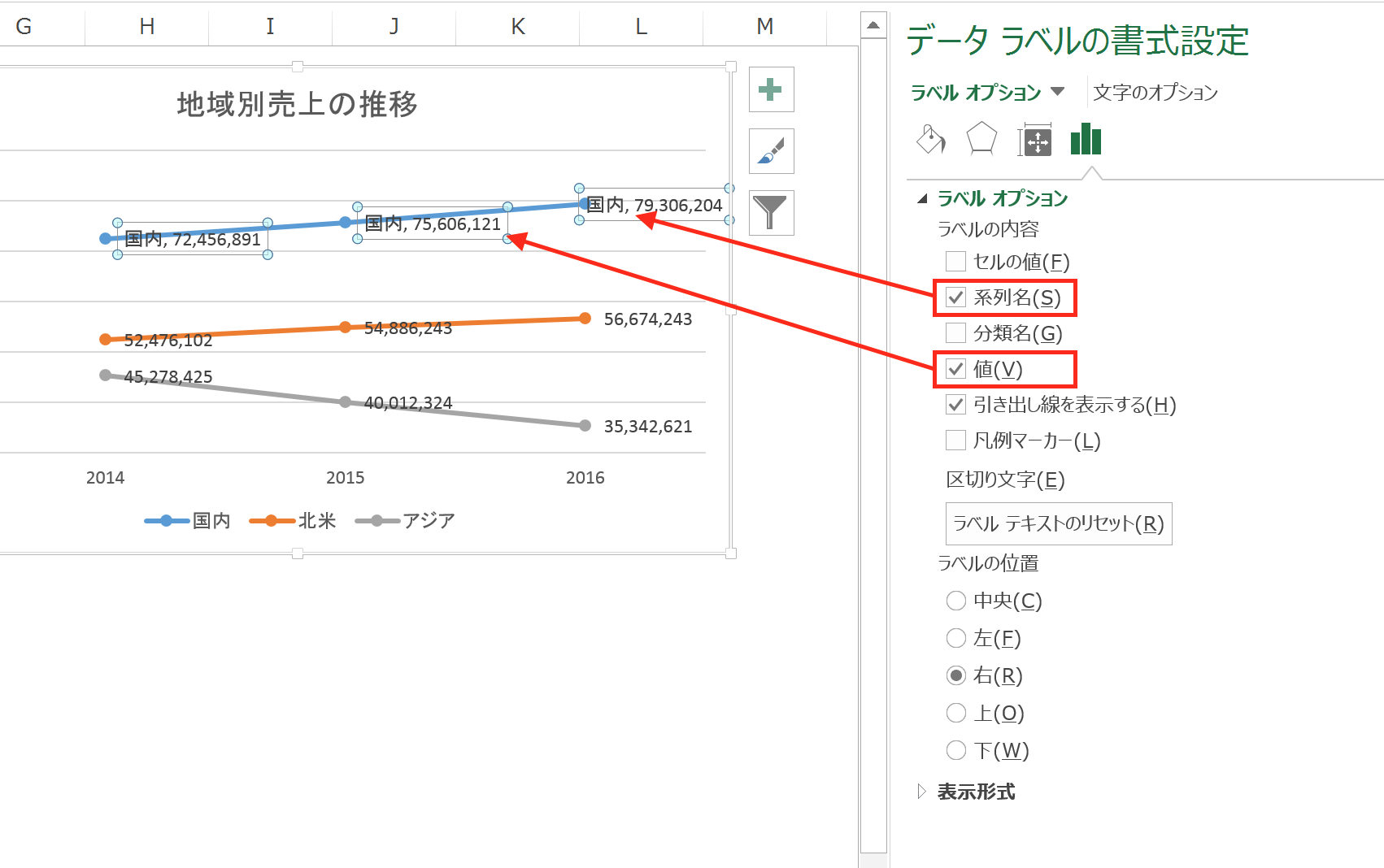
Task: Toggle the セルの値(F) checkbox
Action: pyautogui.click(x=955, y=262)
